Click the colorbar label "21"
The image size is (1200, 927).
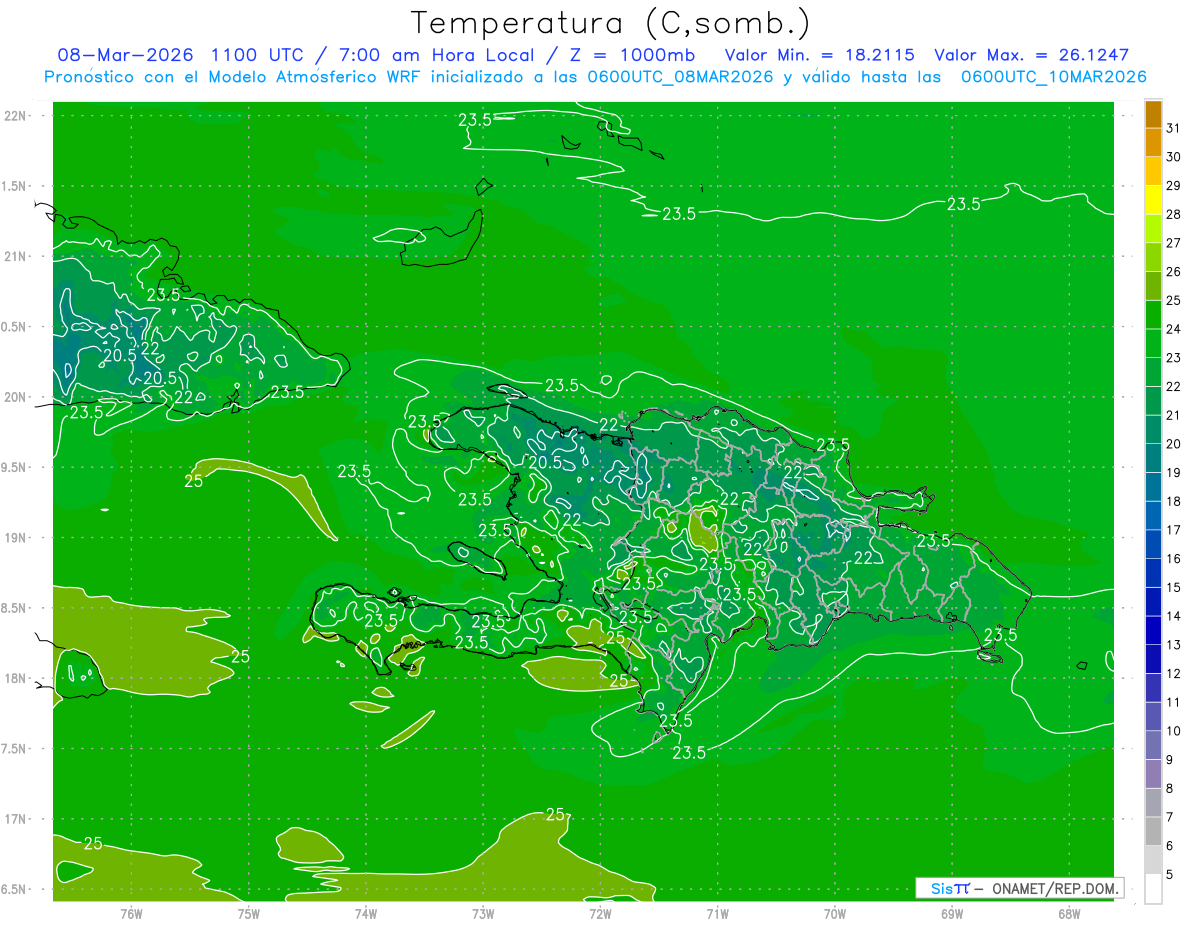pyautogui.click(x=1173, y=415)
